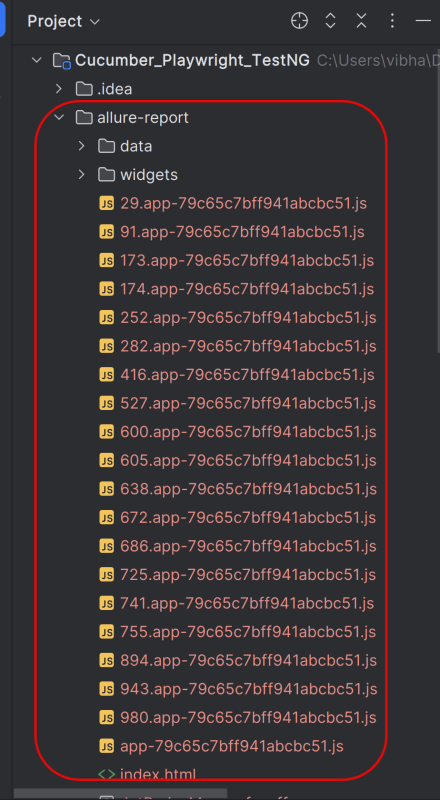
Task: Collapse the Cucumber_Playwright_TestNG root node
Action: point(36,60)
